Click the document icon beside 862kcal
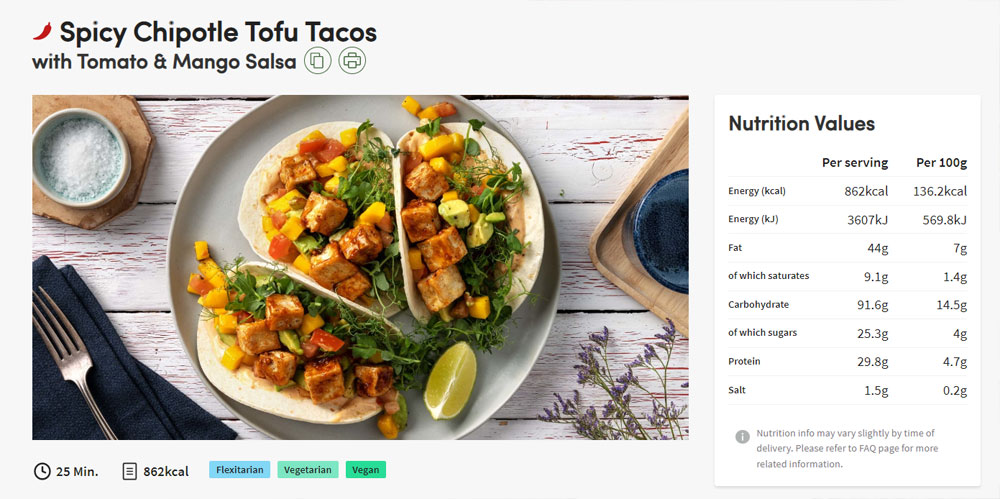Viewport: 1000px width, 499px height. pos(129,472)
